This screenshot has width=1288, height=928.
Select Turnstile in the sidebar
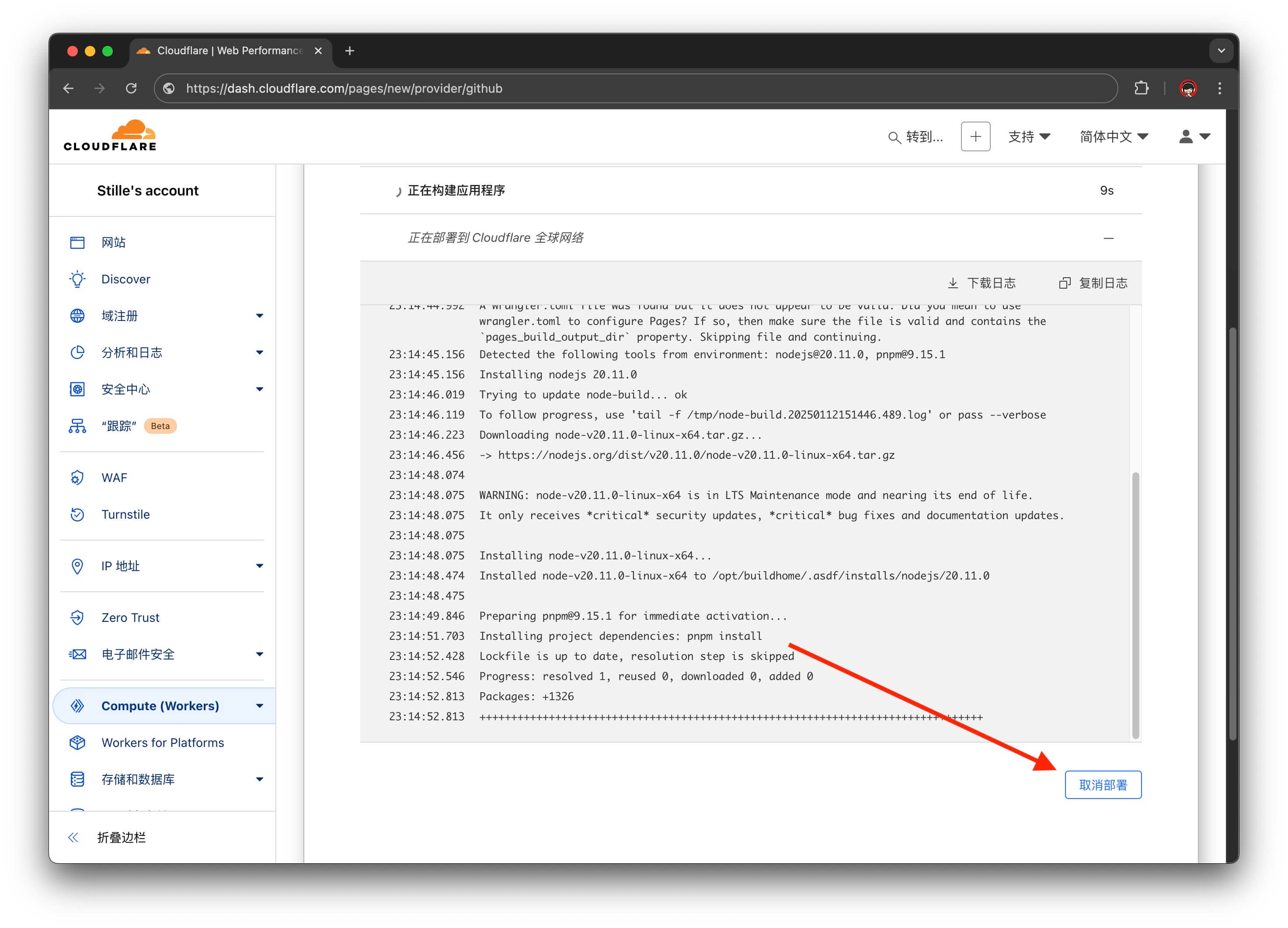125,515
